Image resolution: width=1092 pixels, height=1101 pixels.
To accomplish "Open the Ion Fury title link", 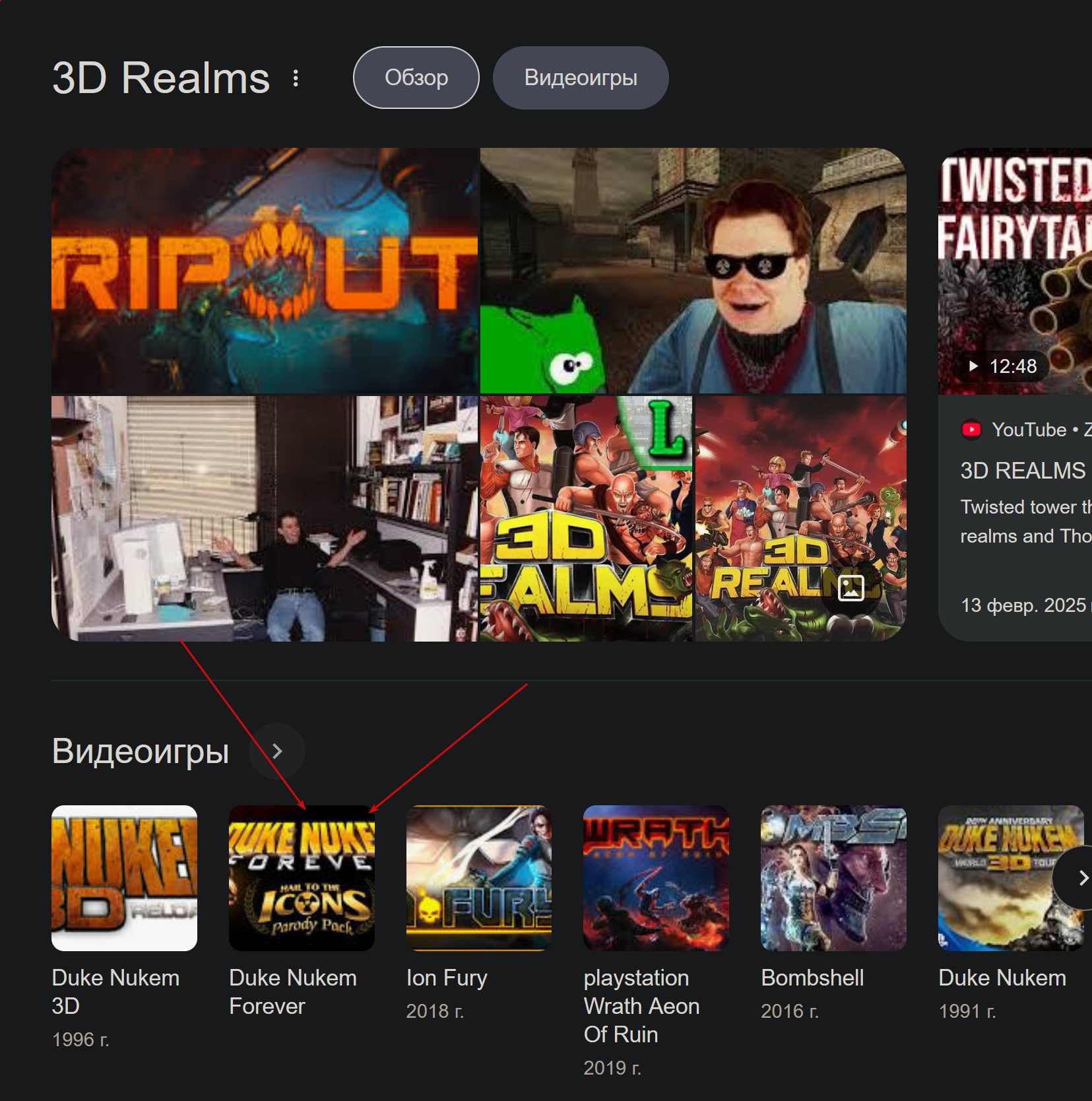I will tap(447, 978).
